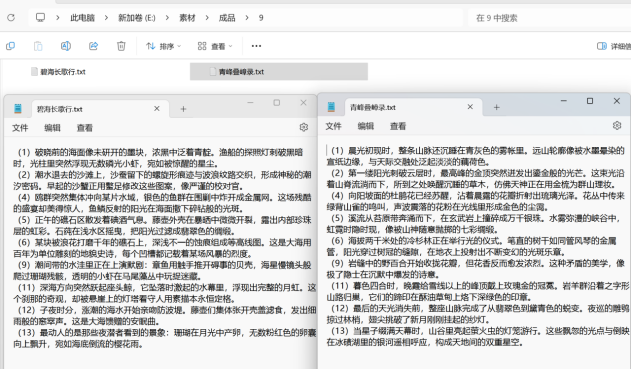Expand the 排序 sort dropdown
Viewport: 631px width, 369px height.
click(163, 46)
